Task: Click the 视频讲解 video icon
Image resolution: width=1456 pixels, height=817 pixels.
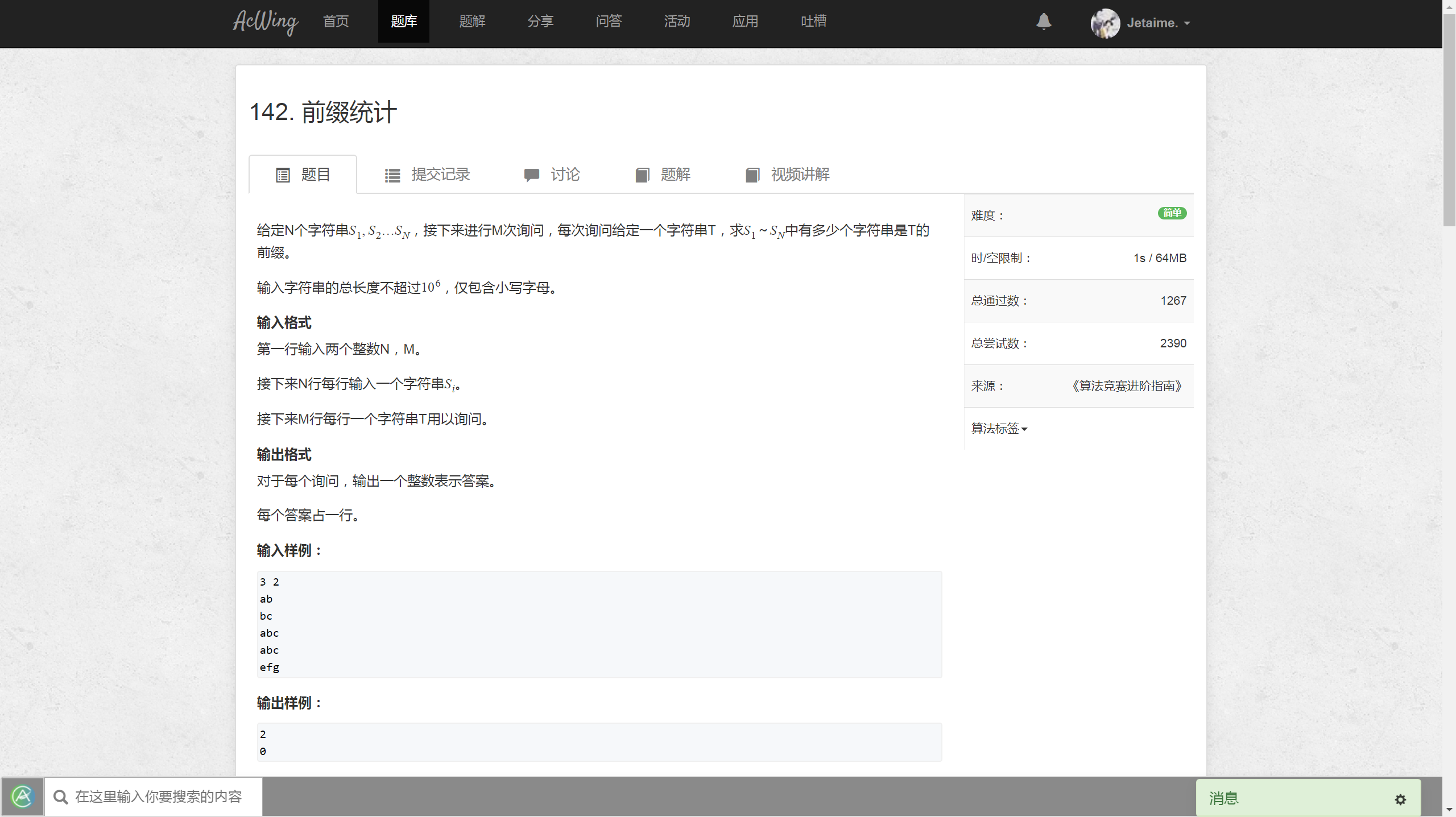Action: coord(752,175)
